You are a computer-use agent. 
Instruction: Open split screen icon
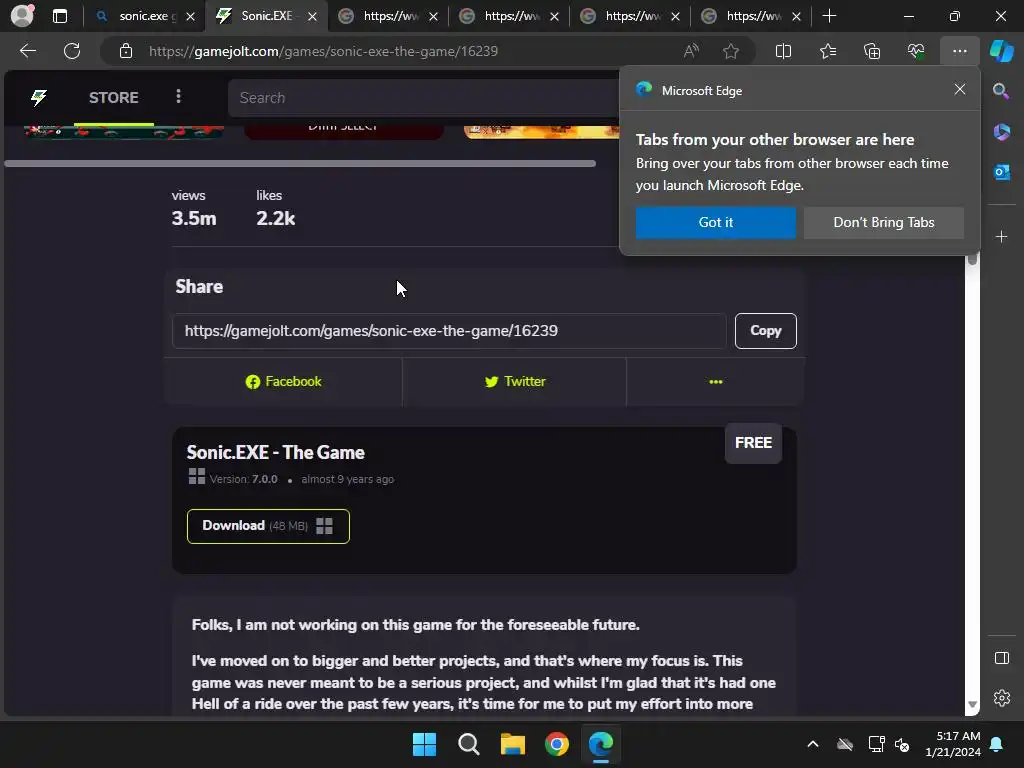coord(783,51)
